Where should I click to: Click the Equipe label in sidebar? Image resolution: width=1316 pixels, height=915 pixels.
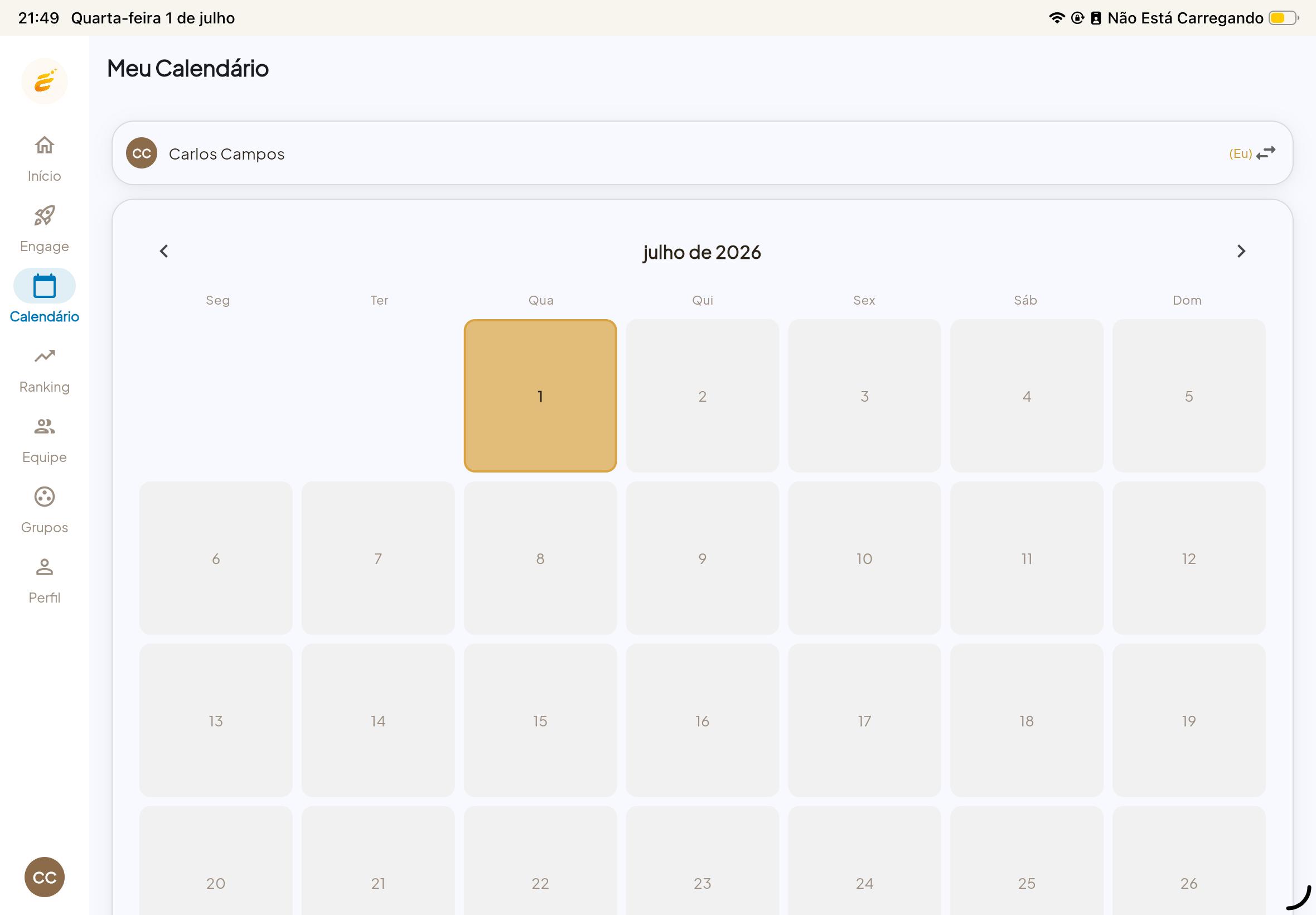coord(44,458)
